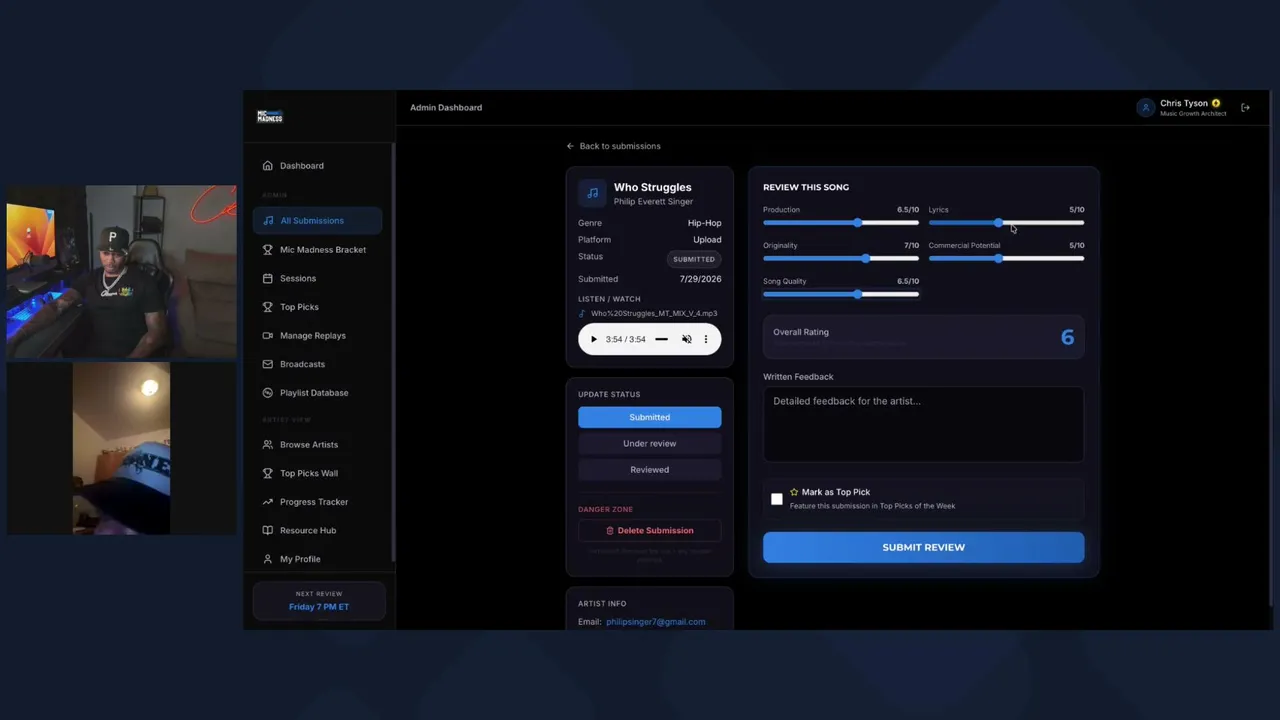Click the logout icon in top bar
Image resolution: width=1280 pixels, height=720 pixels.
pyautogui.click(x=1245, y=108)
